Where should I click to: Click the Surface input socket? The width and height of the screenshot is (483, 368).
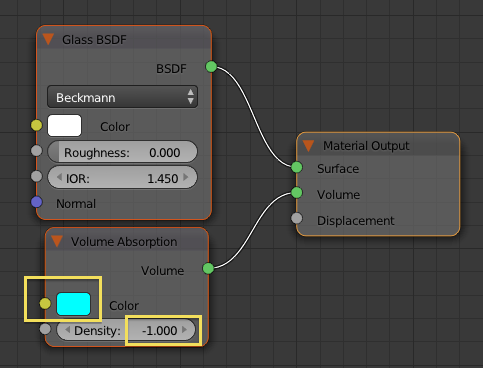pos(297,167)
